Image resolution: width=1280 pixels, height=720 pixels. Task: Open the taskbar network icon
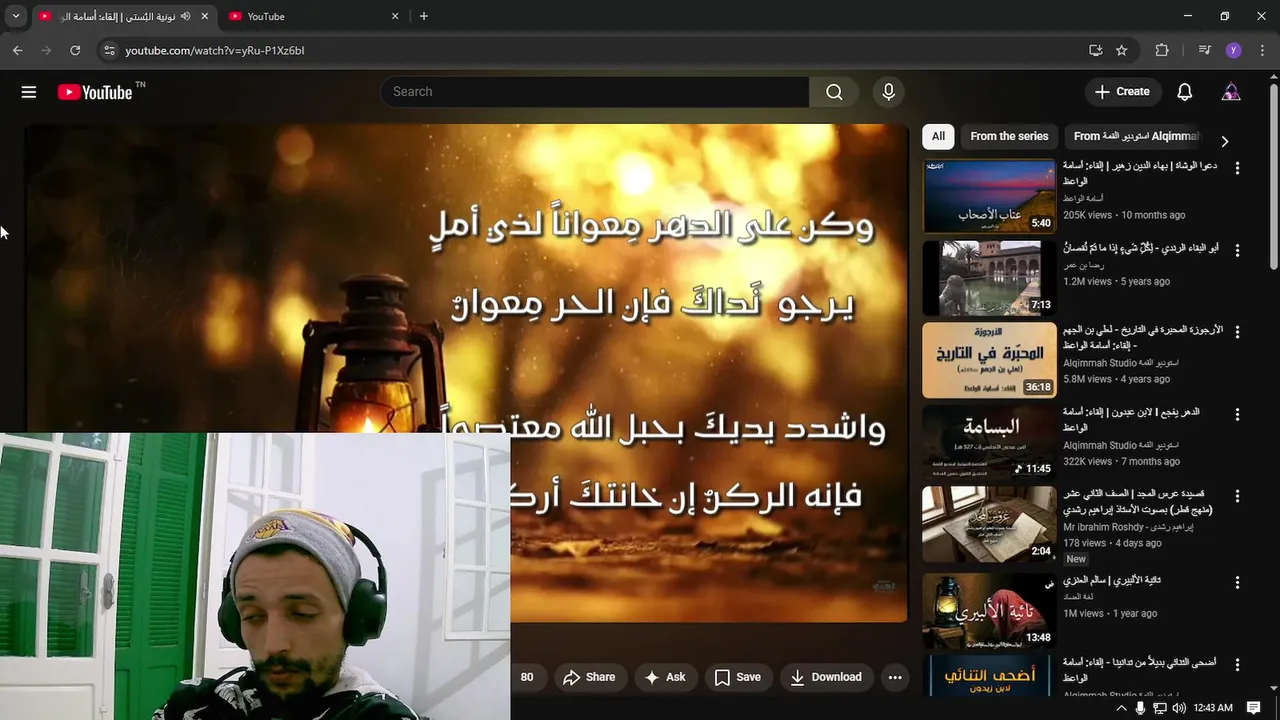click(x=1159, y=708)
